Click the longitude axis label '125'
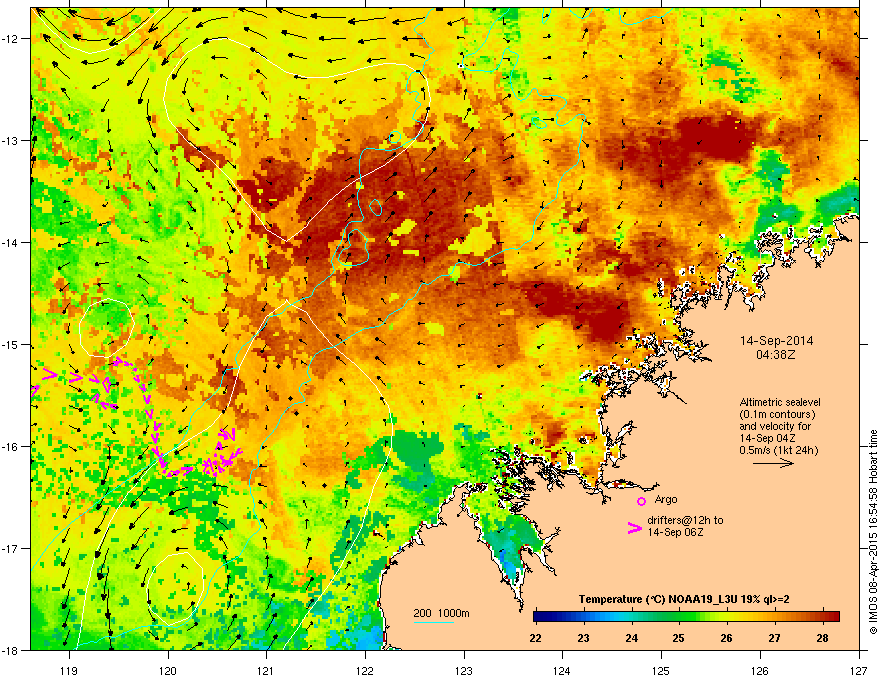880x680 pixels. click(661, 670)
